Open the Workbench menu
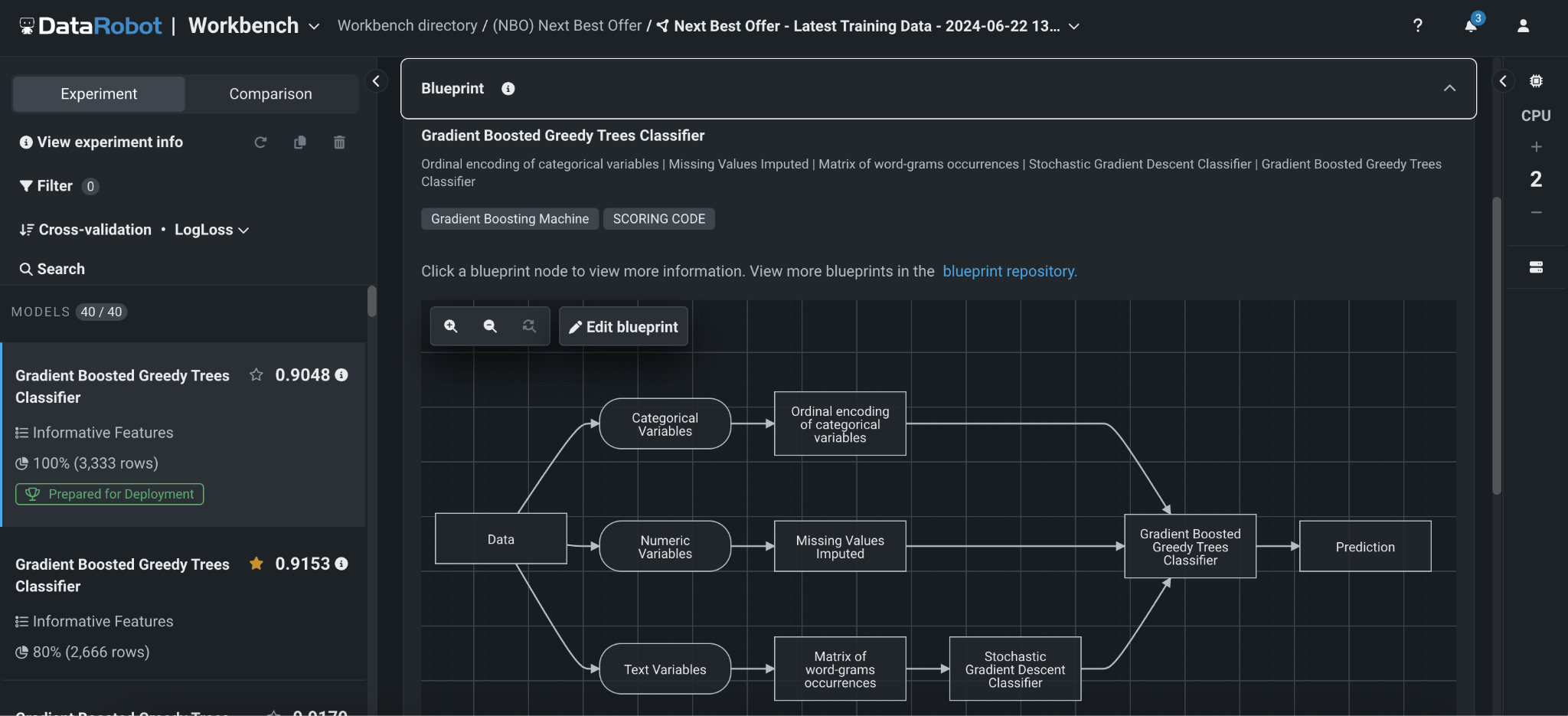The width and height of the screenshot is (1568, 716). [314, 25]
